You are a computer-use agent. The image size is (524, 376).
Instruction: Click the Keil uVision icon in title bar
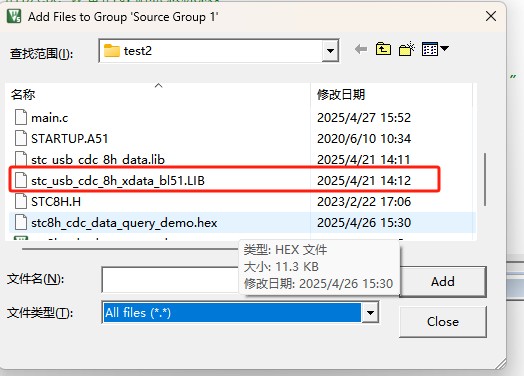(14, 16)
